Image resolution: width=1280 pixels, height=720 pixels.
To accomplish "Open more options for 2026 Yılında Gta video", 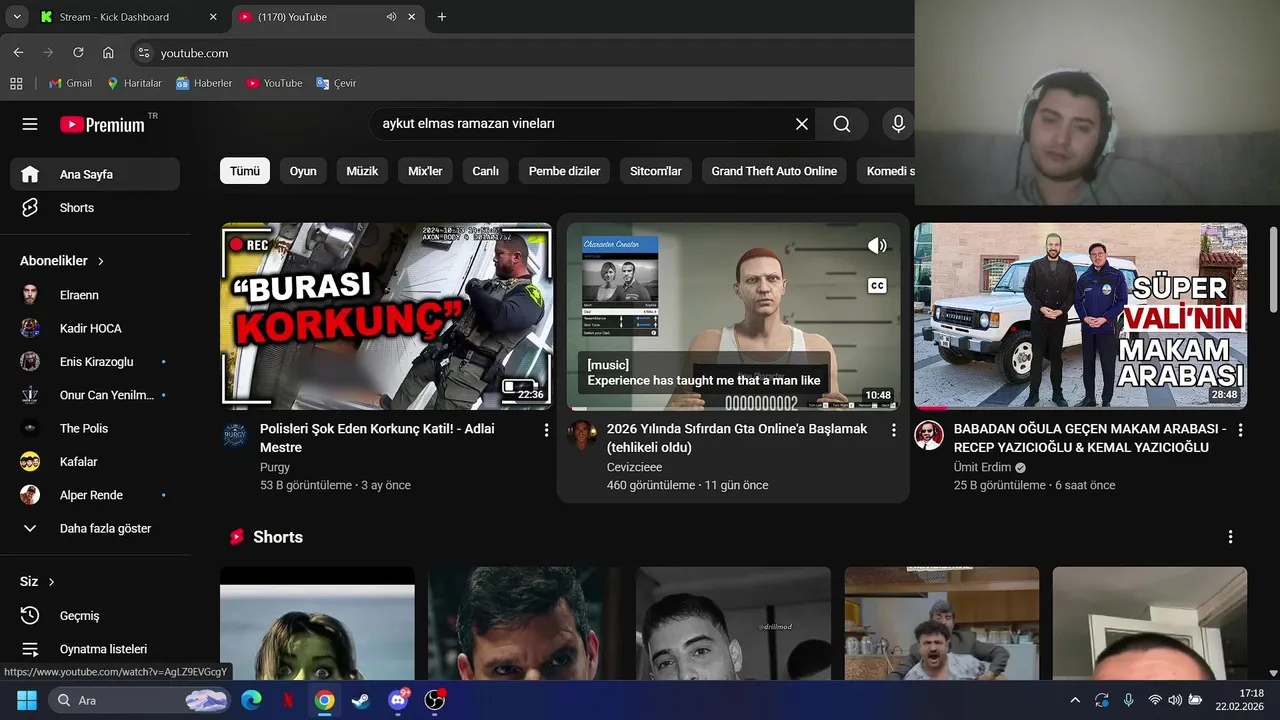I will pos(893,430).
